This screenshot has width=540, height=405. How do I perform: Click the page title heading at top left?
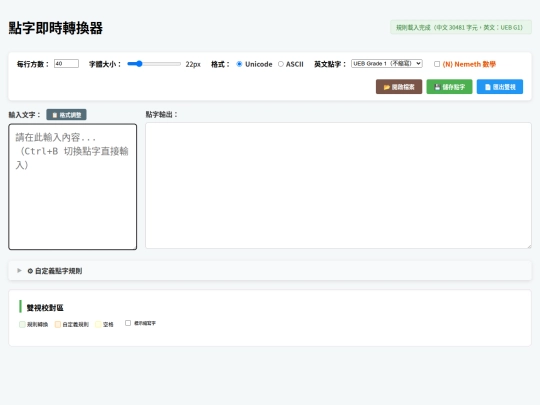55,28
